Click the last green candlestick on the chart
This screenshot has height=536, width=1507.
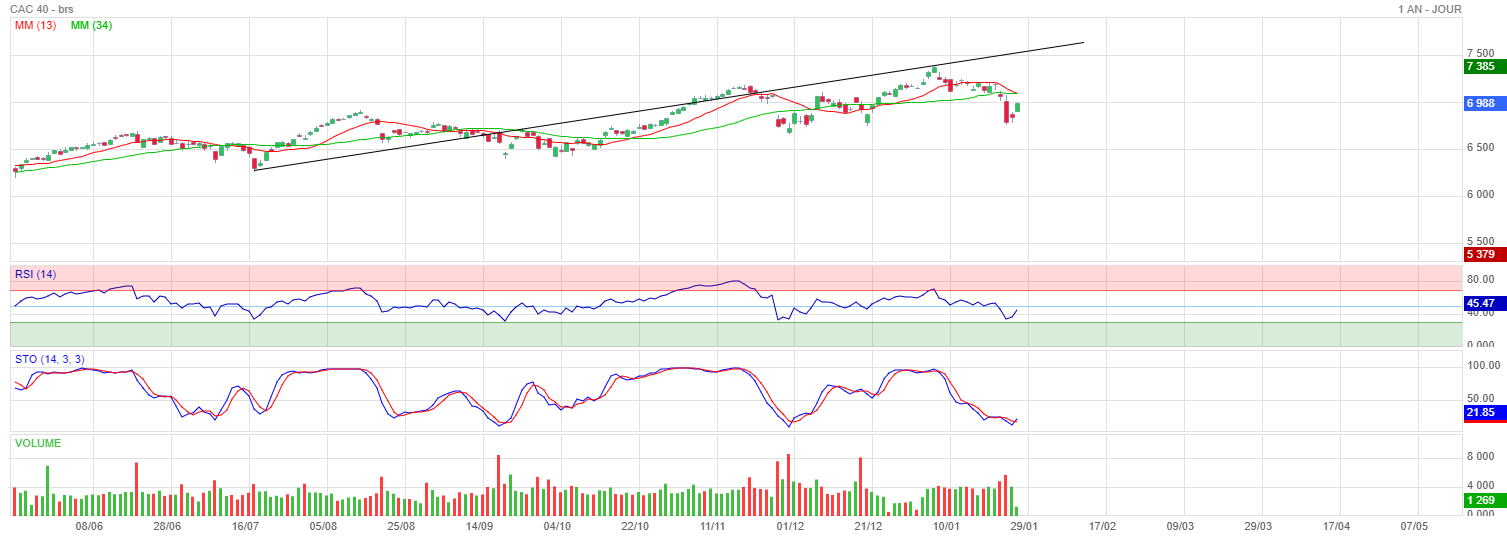click(x=1018, y=107)
